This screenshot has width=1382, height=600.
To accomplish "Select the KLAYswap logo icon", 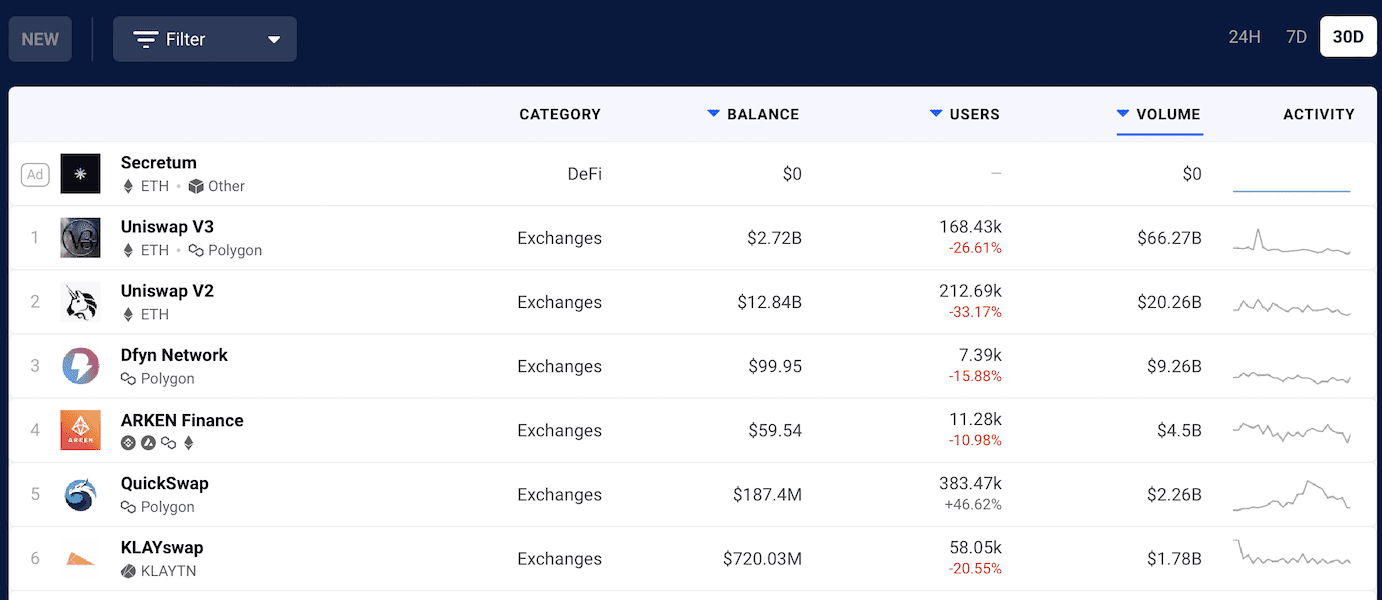I will coord(80,558).
